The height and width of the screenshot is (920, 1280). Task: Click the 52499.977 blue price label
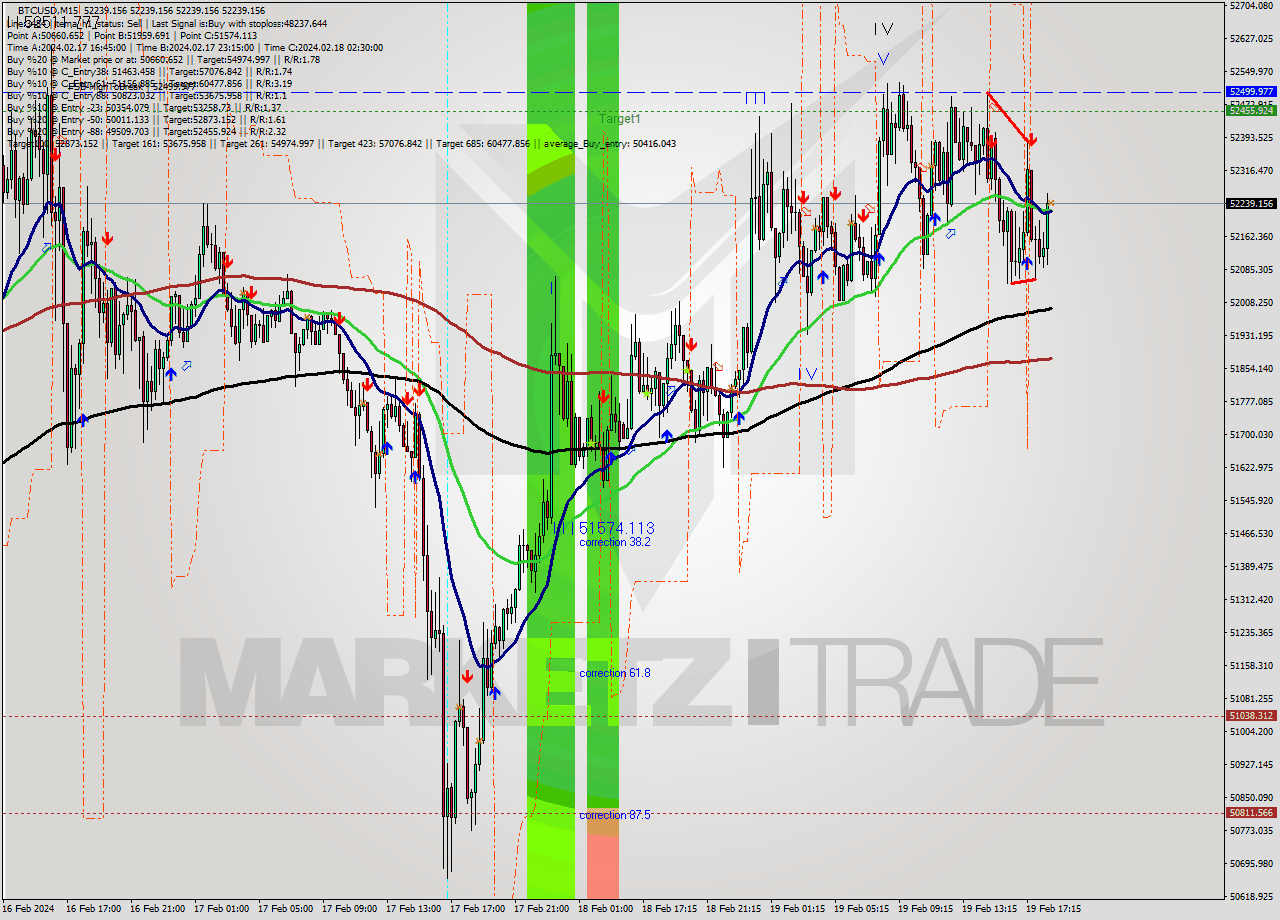pyautogui.click(x=1250, y=91)
